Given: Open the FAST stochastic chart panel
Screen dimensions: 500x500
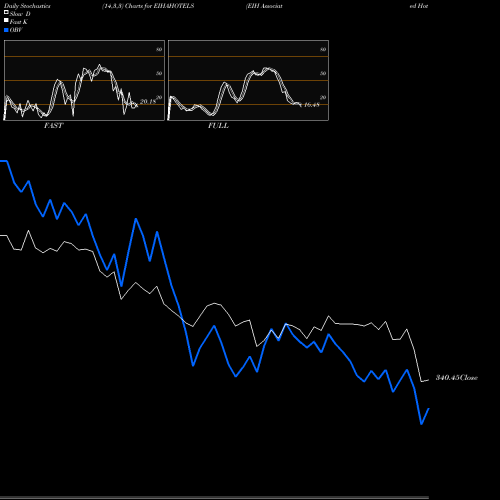Looking at the screenshot, I should [84, 80].
